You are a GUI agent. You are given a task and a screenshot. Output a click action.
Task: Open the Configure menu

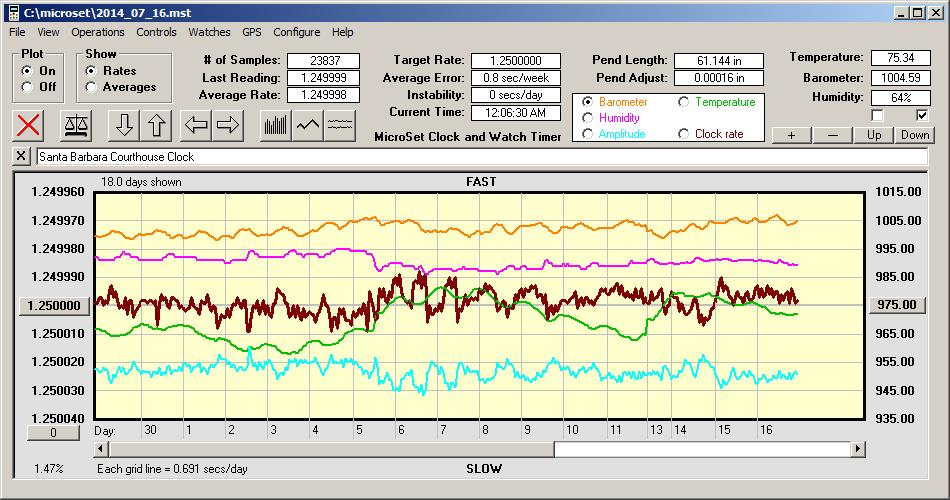pos(296,32)
